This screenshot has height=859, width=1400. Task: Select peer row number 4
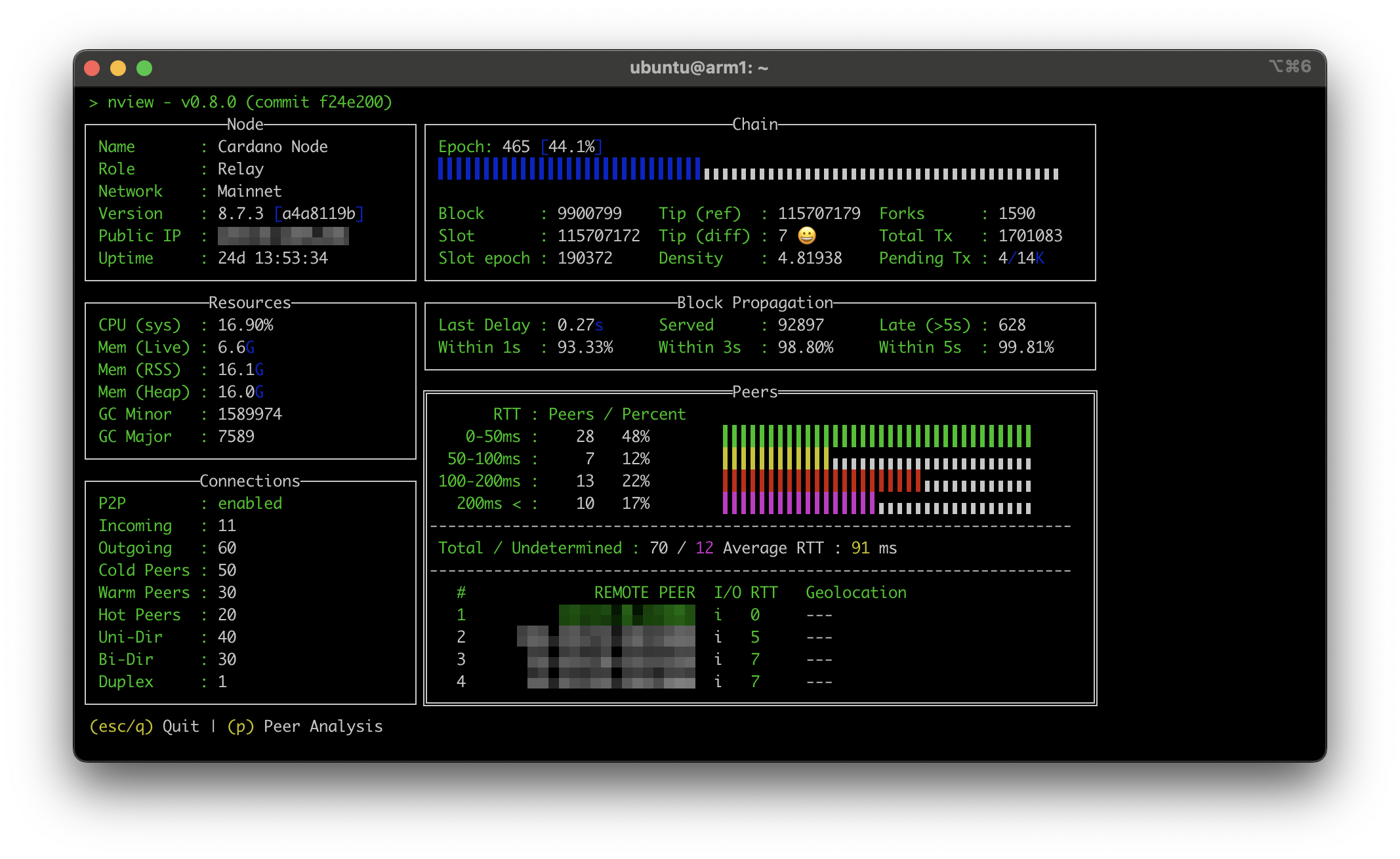[x=461, y=681]
